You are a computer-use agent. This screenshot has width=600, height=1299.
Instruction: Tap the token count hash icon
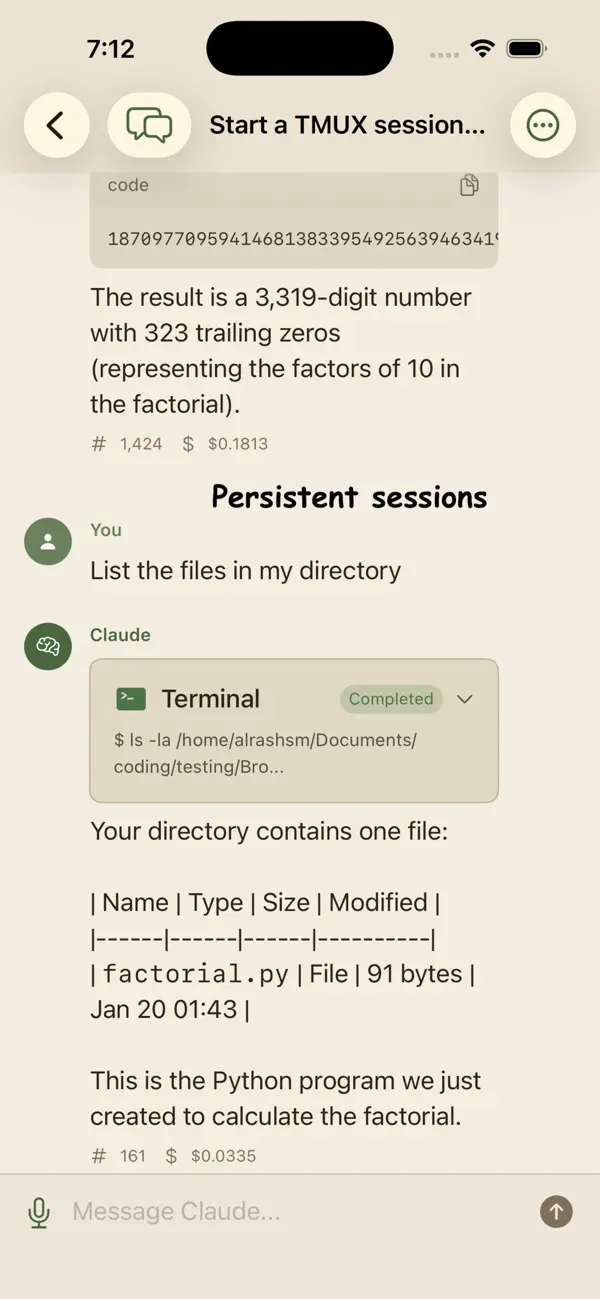[x=97, y=443]
